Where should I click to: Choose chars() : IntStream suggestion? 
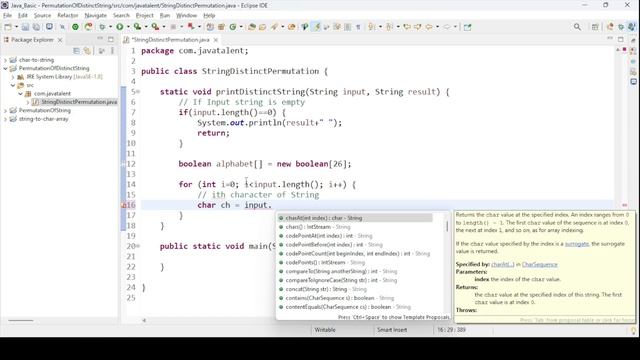tap(318, 227)
